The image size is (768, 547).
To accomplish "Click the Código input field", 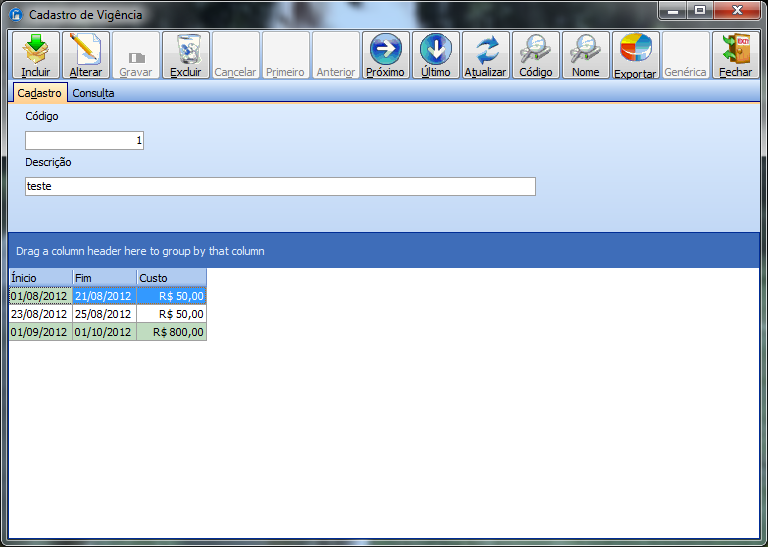I will coord(84,141).
